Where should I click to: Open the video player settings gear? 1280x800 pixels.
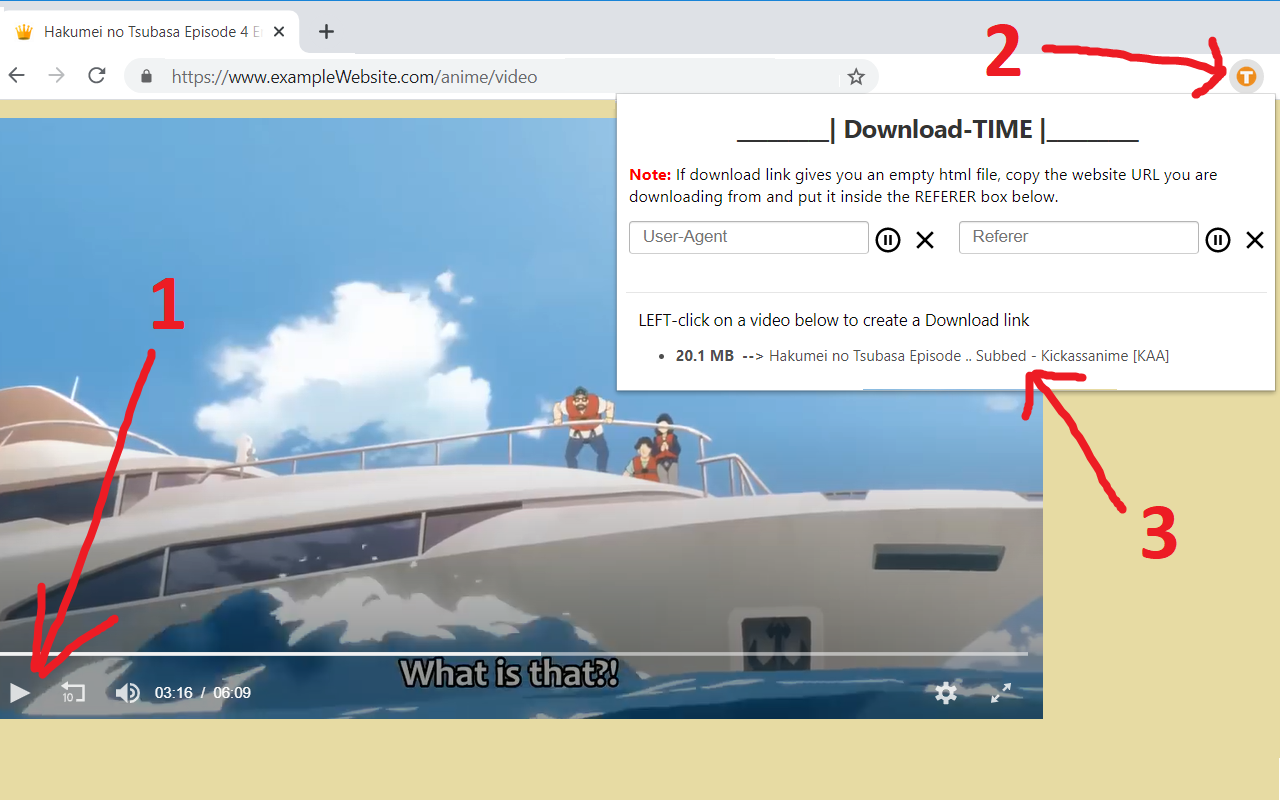[x=945, y=692]
